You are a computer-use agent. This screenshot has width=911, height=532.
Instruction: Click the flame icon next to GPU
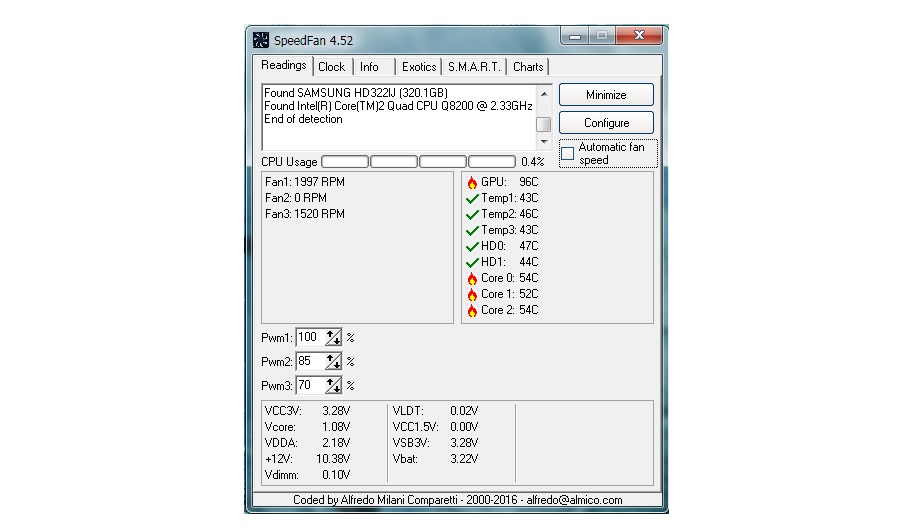click(472, 183)
